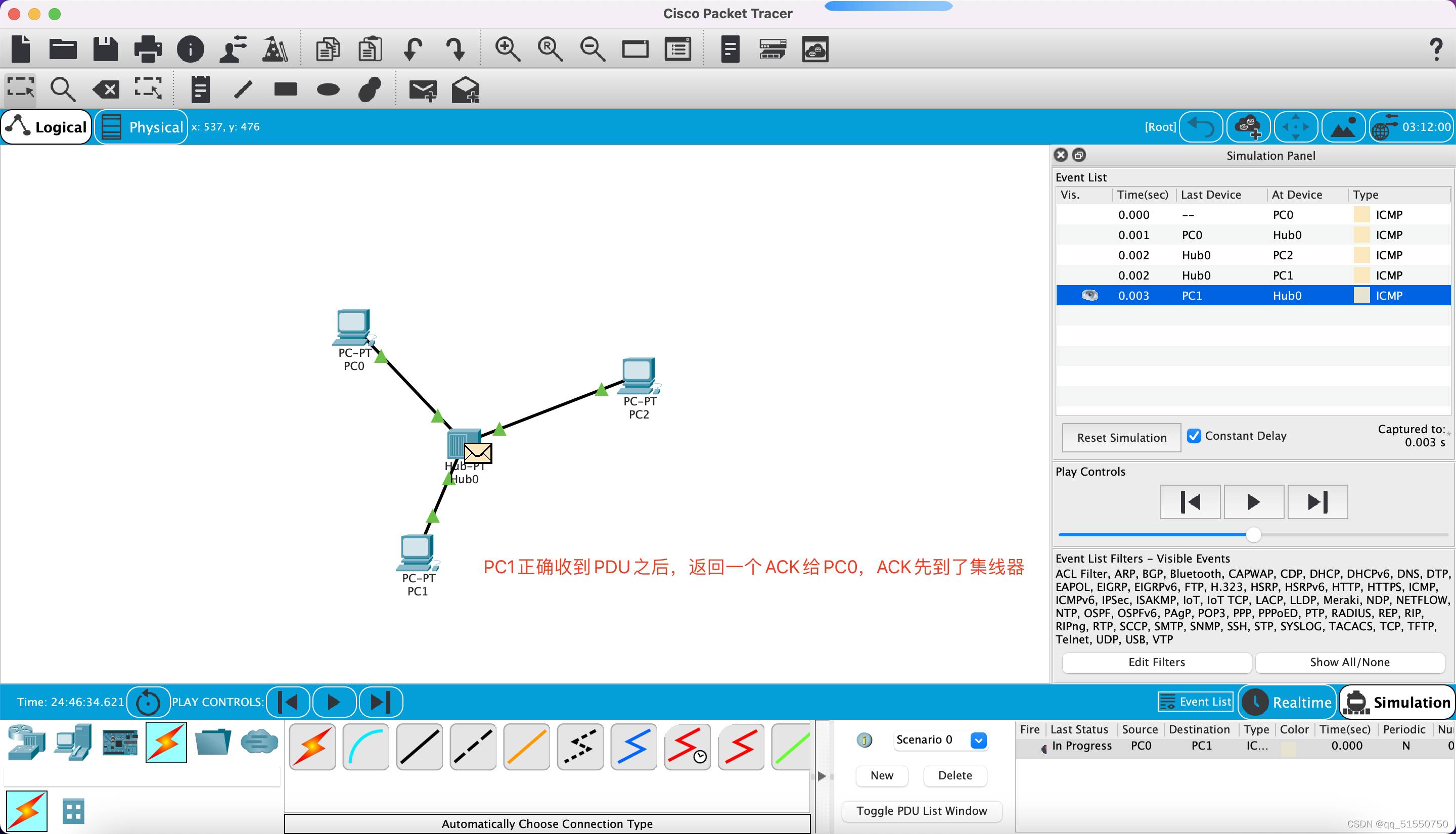
Task: Click color swatch of 0.003 ICMP event
Action: (x=1361, y=296)
